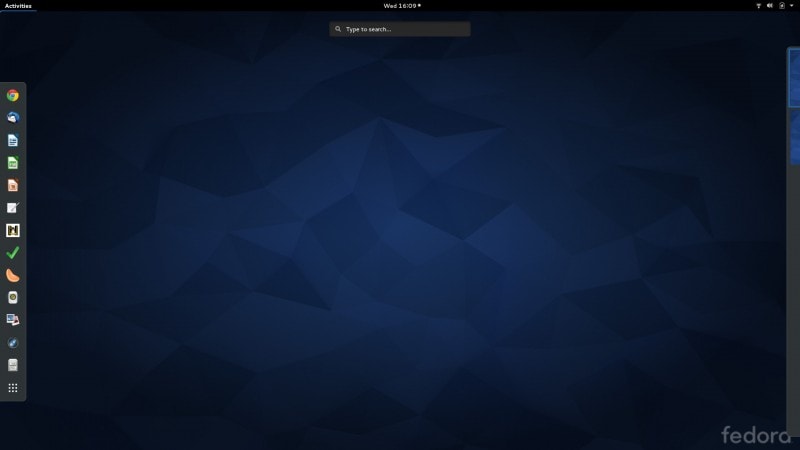
Task: Launch the black and yellow square app
Action: pyautogui.click(x=13, y=230)
